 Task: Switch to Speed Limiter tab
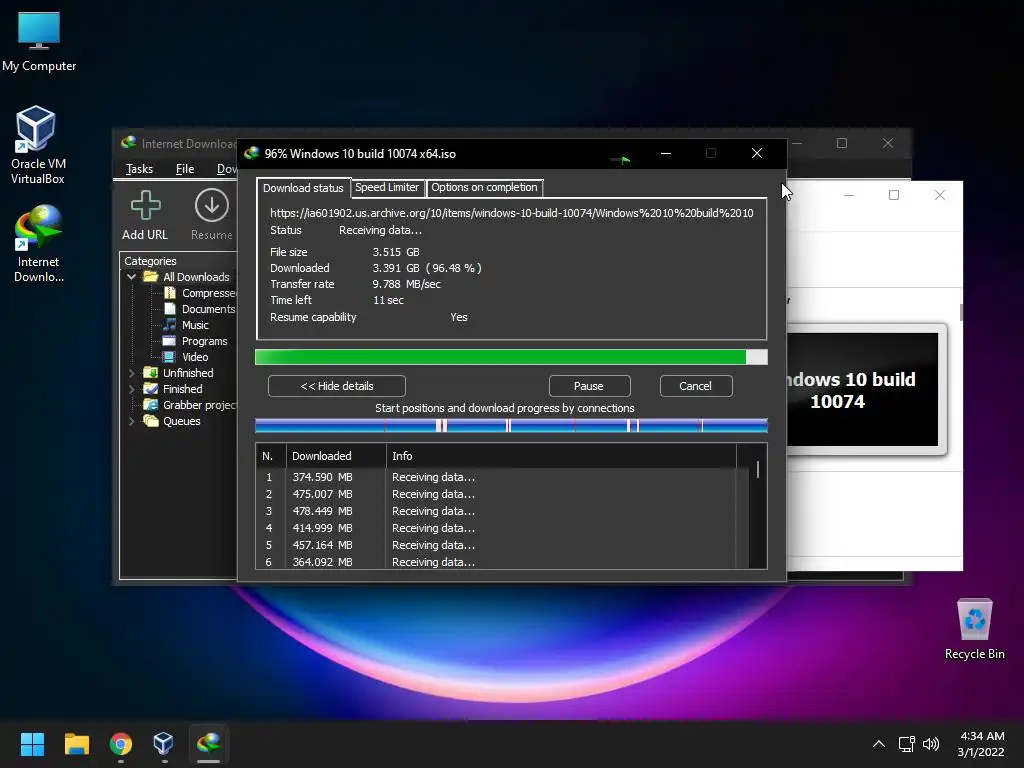(x=387, y=187)
